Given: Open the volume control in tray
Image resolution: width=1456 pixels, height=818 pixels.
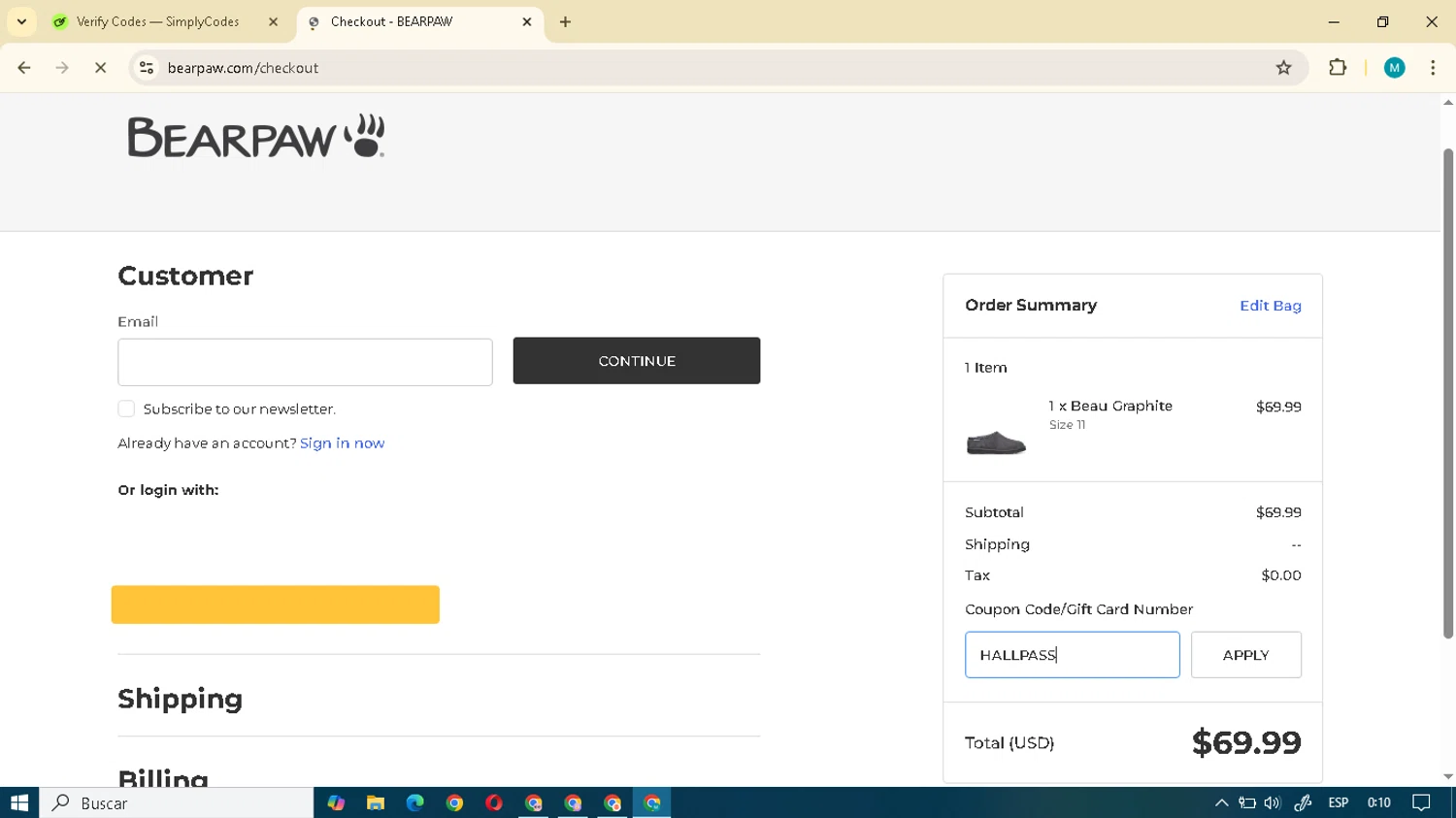Looking at the screenshot, I should click(1273, 802).
